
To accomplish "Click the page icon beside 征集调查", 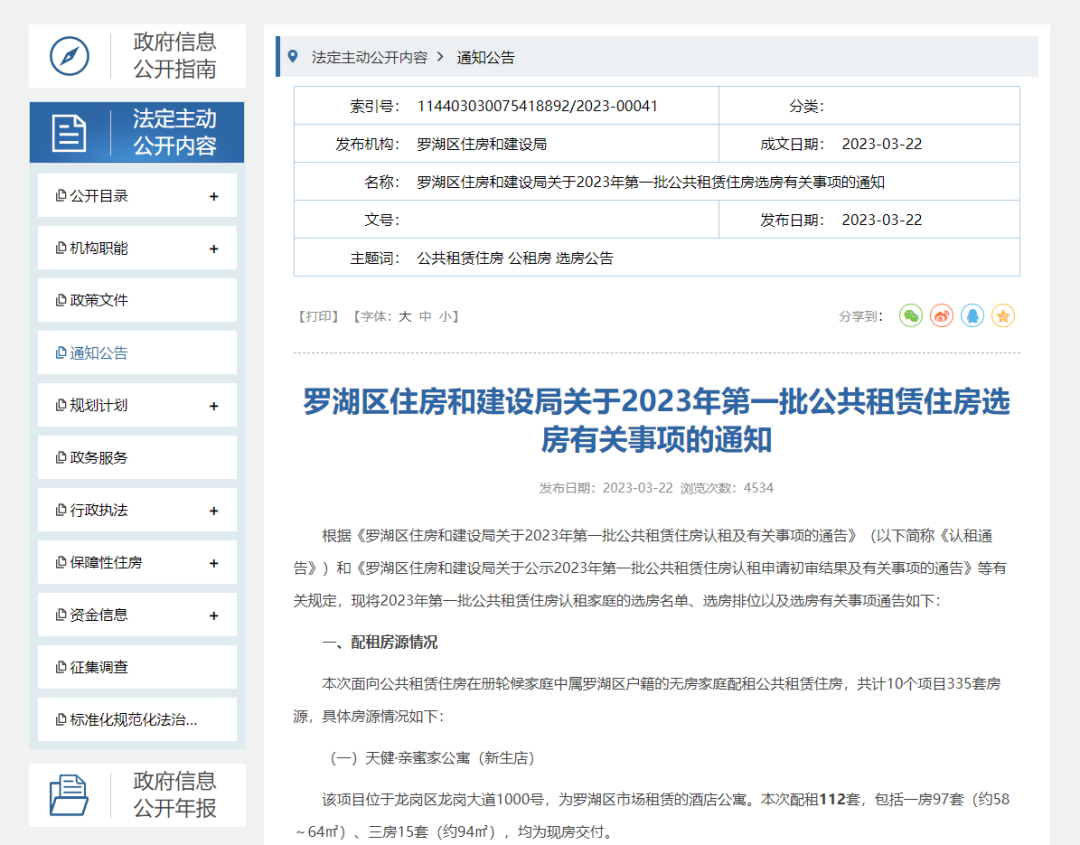I will (61, 667).
